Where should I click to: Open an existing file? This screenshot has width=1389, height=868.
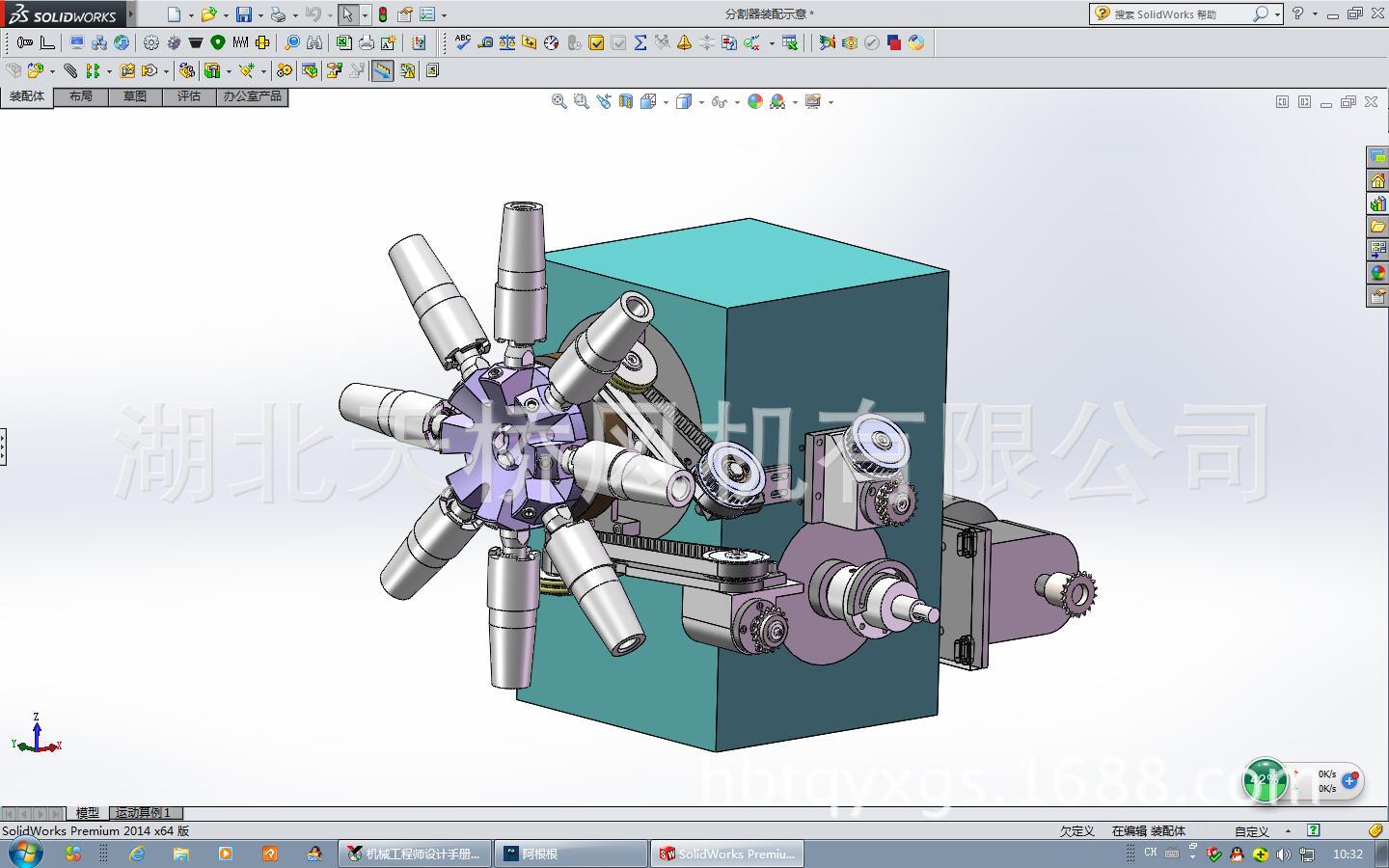pyautogui.click(x=208, y=14)
